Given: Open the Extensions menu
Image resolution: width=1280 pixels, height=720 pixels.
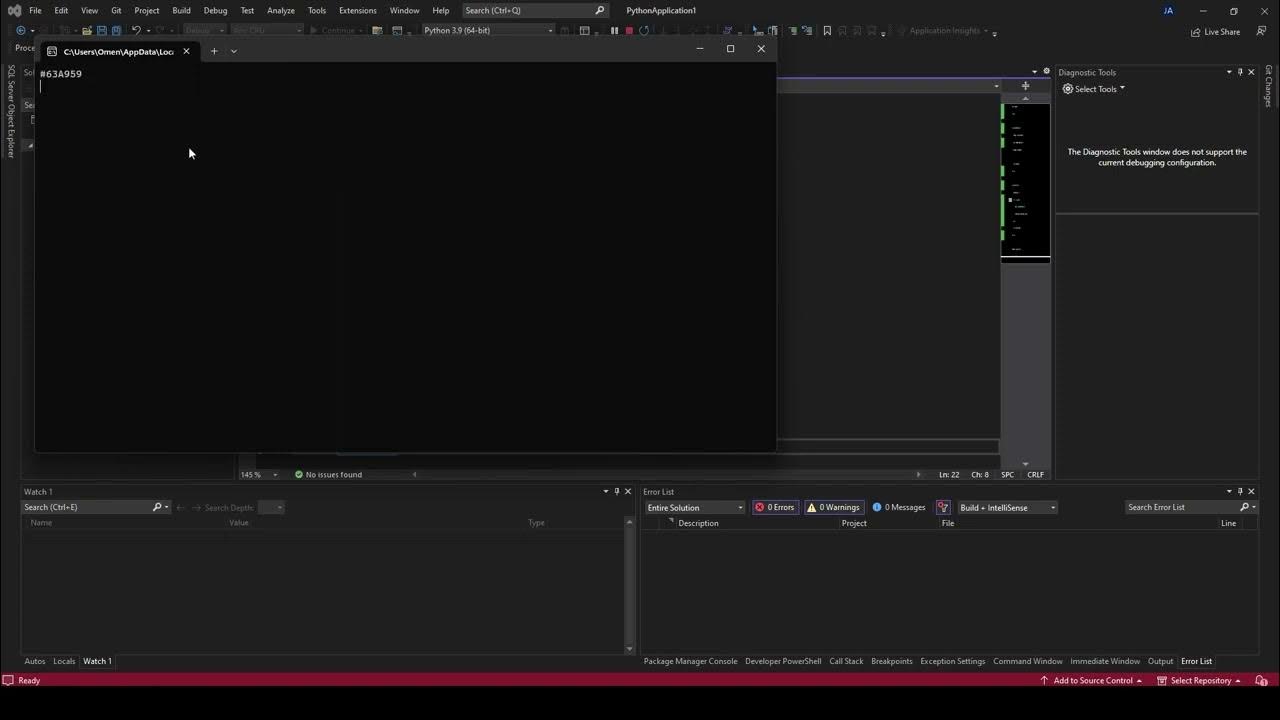Looking at the screenshot, I should [x=358, y=10].
